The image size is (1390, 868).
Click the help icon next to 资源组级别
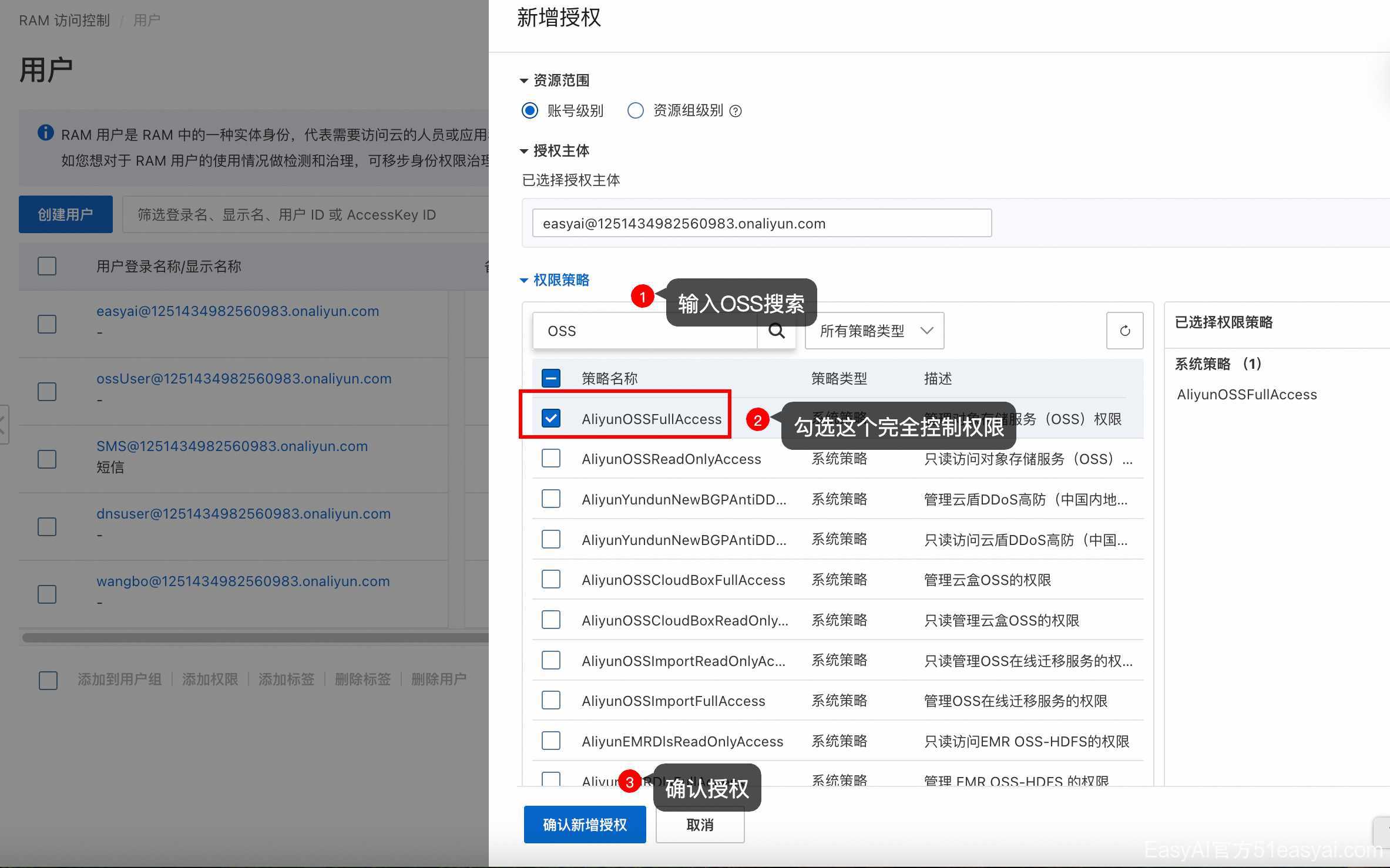(x=735, y=111)
